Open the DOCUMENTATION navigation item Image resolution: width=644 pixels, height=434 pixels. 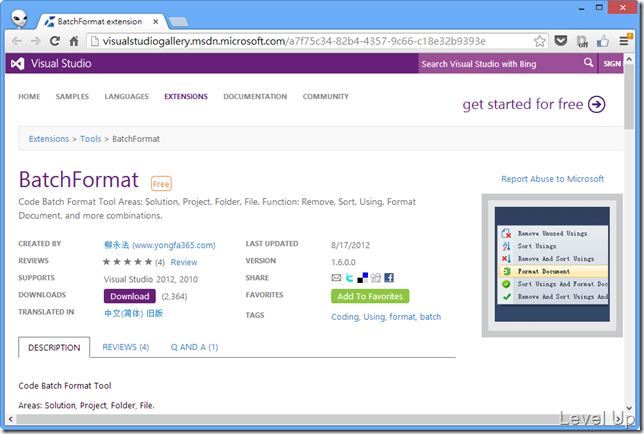(x=255, y=96)
